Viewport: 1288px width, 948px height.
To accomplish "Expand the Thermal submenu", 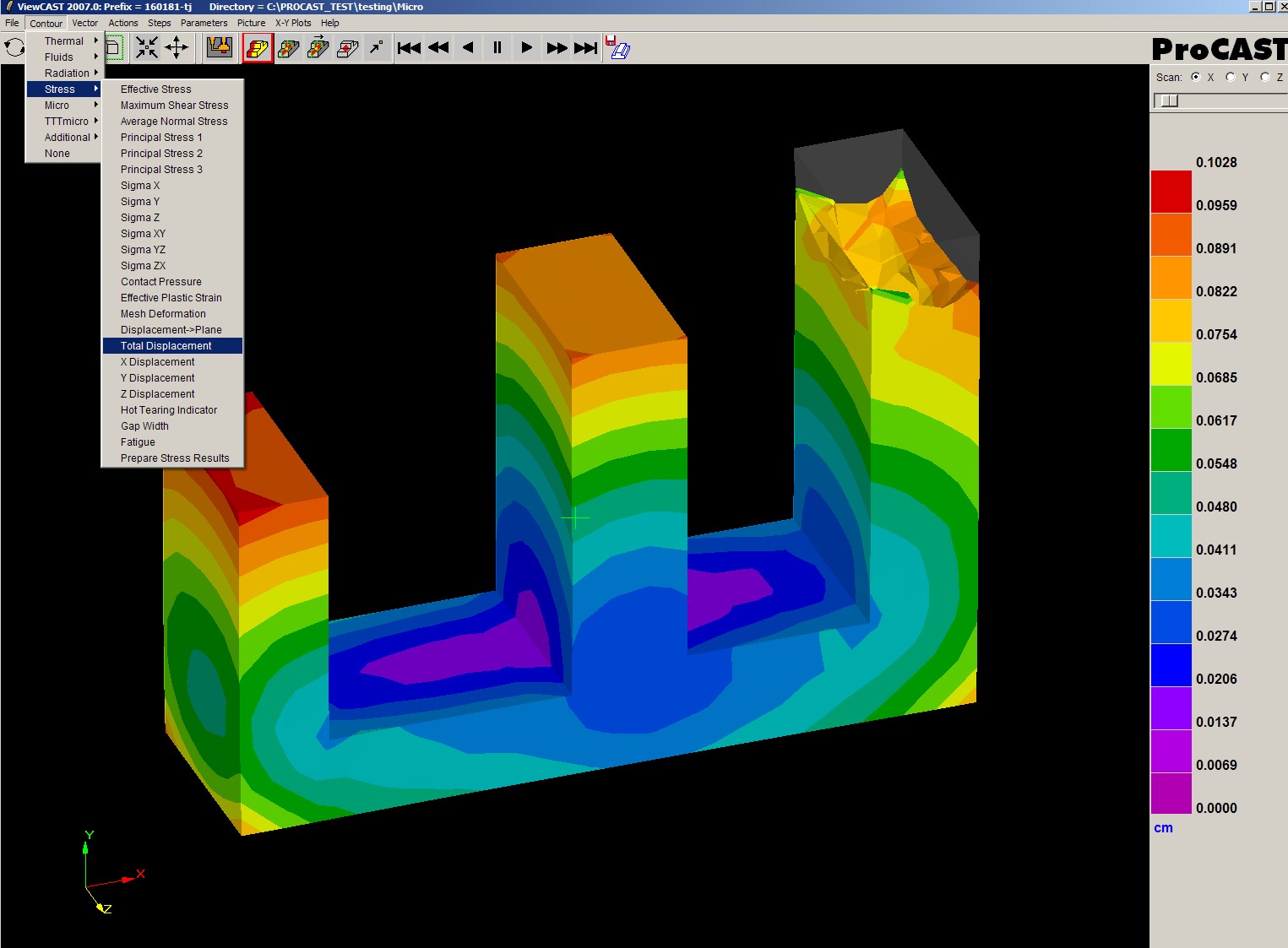I will pyautogui.click(x=63, y=41).
